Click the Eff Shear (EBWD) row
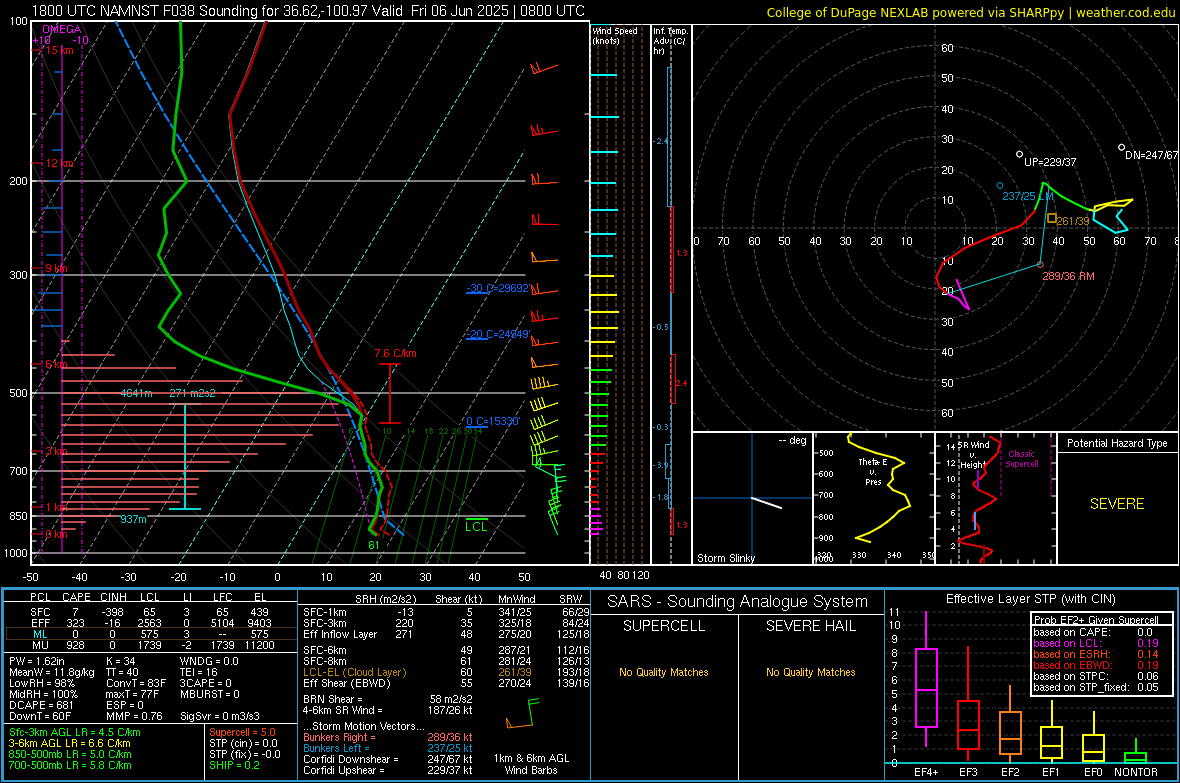Screen dimensions: 1180x783 coord(446,683)
